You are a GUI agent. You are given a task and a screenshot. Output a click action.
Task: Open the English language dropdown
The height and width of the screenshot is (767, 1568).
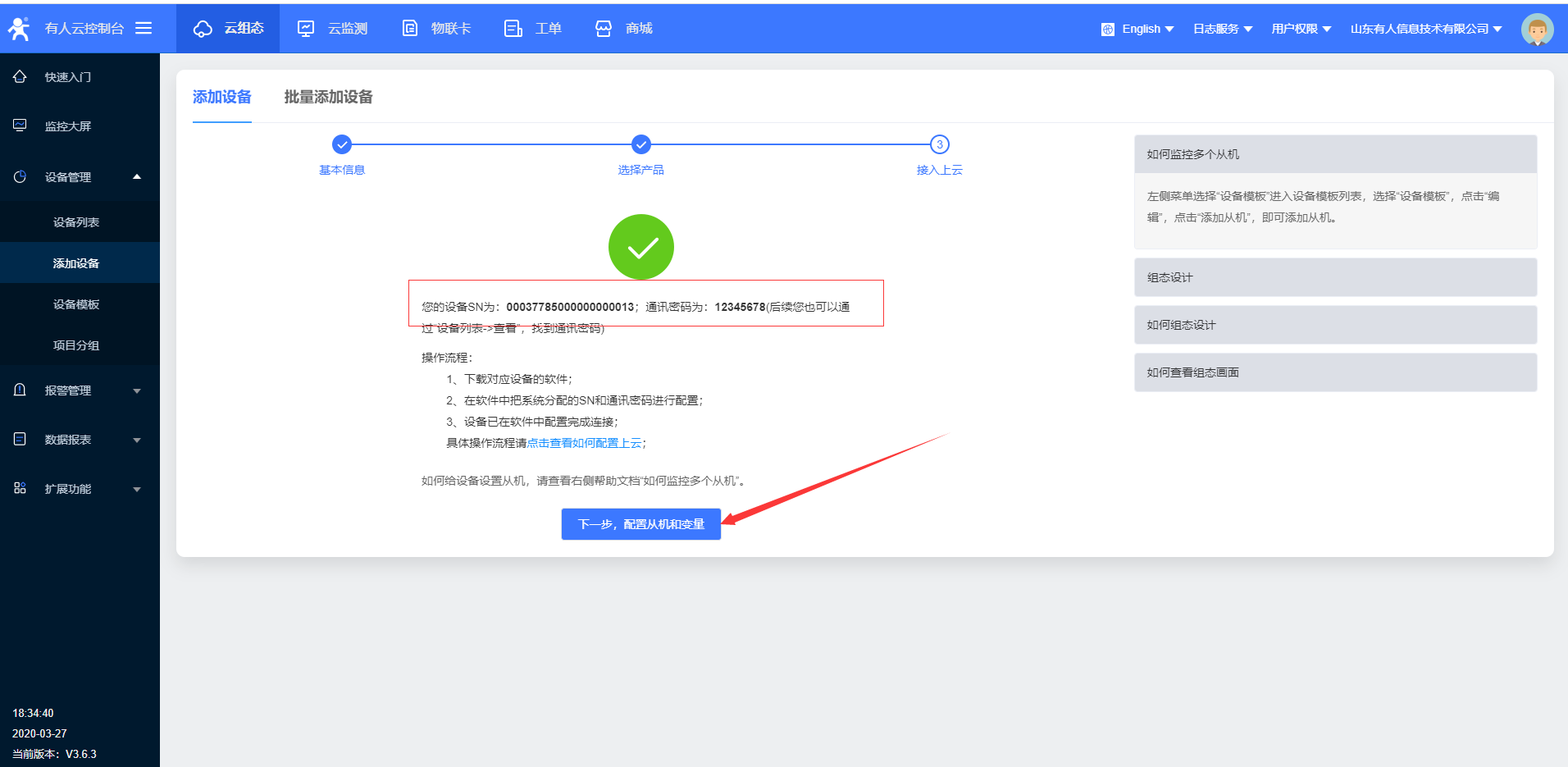pos(1138,29)
